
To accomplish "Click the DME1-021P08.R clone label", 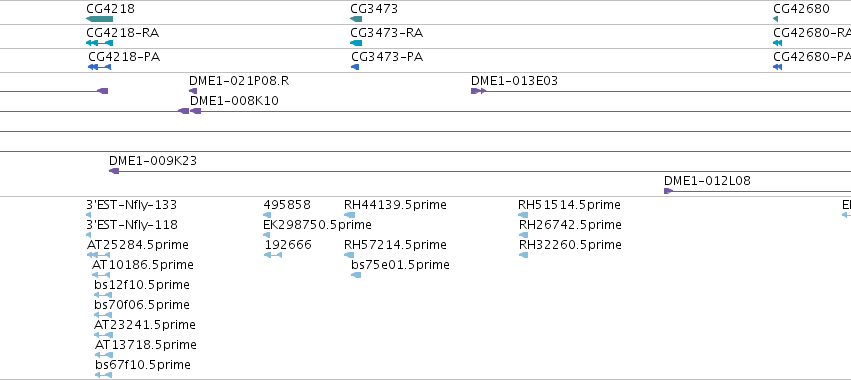I will click(x=239, y=81).
